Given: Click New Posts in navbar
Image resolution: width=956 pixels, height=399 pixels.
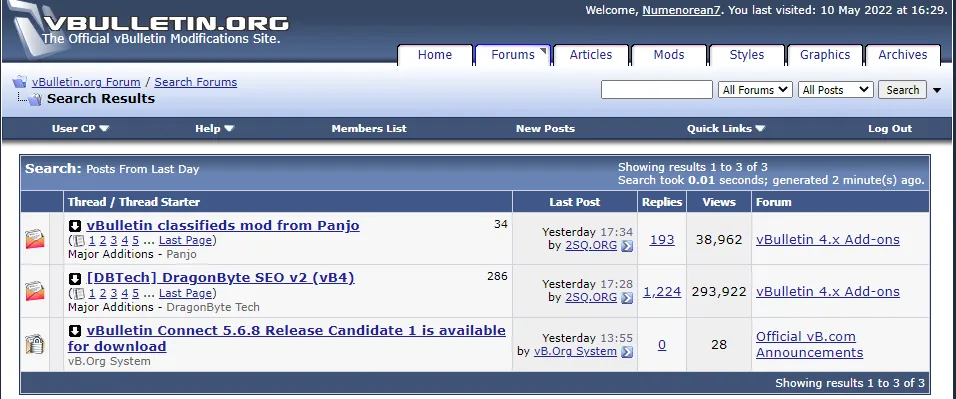Looking at the screenshot, I should coord(545,128).
